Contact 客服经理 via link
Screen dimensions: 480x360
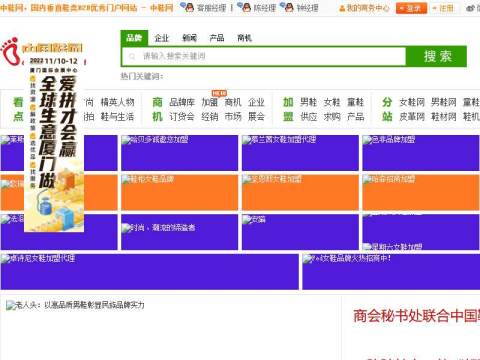[212, 8]
